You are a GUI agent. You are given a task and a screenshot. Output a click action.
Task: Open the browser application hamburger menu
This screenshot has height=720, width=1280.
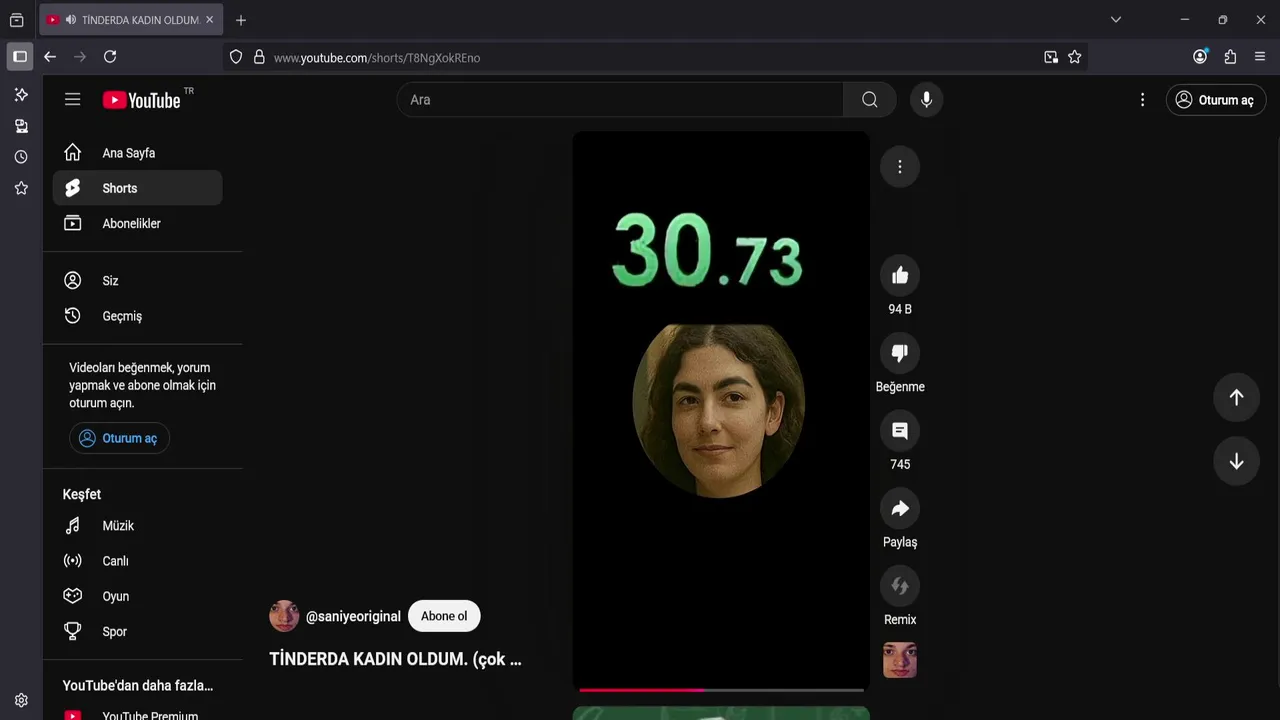tap(1260, 57)
